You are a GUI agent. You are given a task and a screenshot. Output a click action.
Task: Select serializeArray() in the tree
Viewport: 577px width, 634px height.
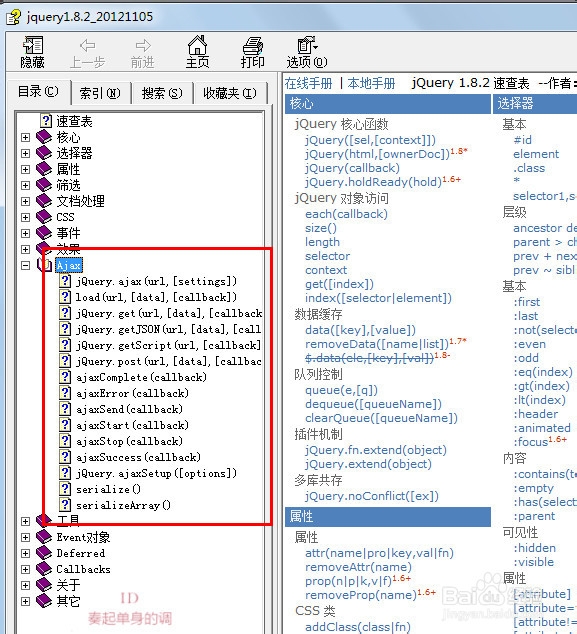pos(123,505)
